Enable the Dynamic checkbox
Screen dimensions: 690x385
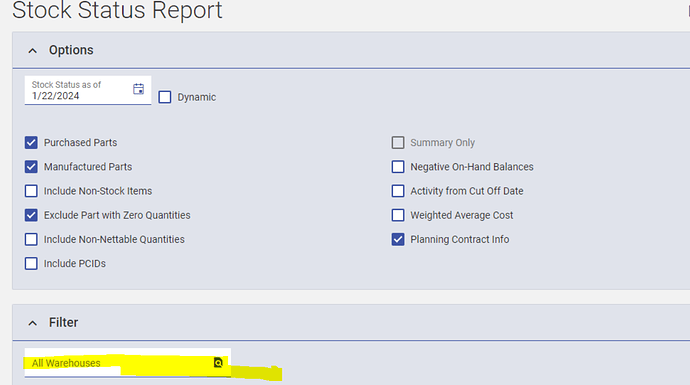(165, 97)
